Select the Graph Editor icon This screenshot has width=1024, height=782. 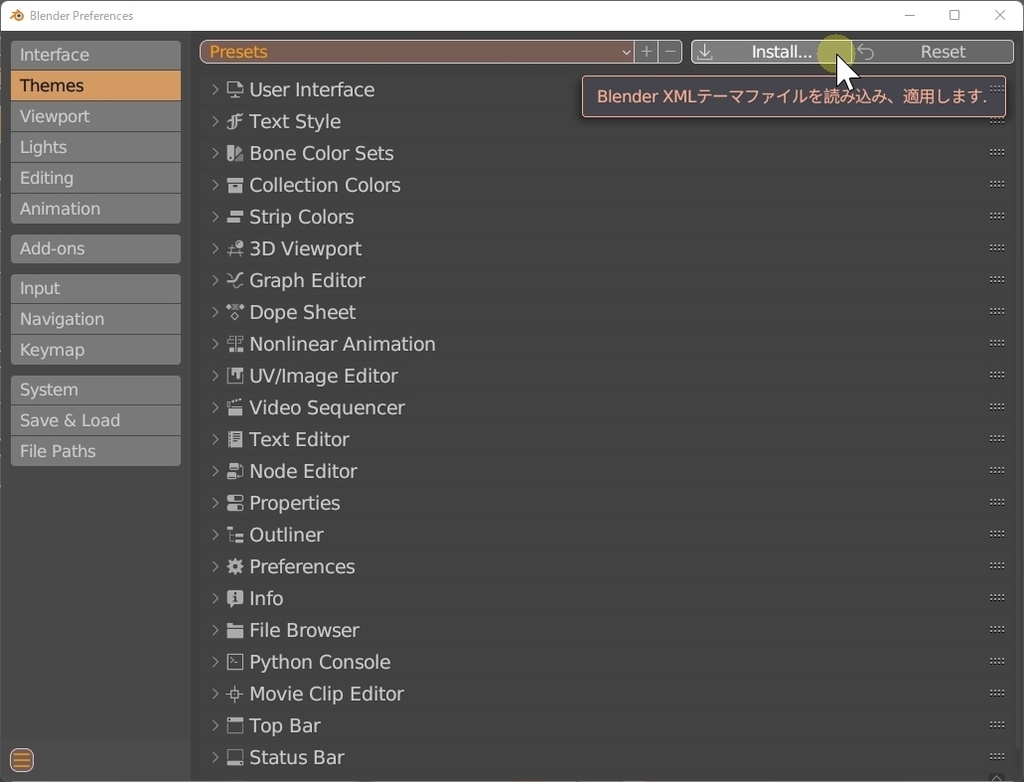233,280
